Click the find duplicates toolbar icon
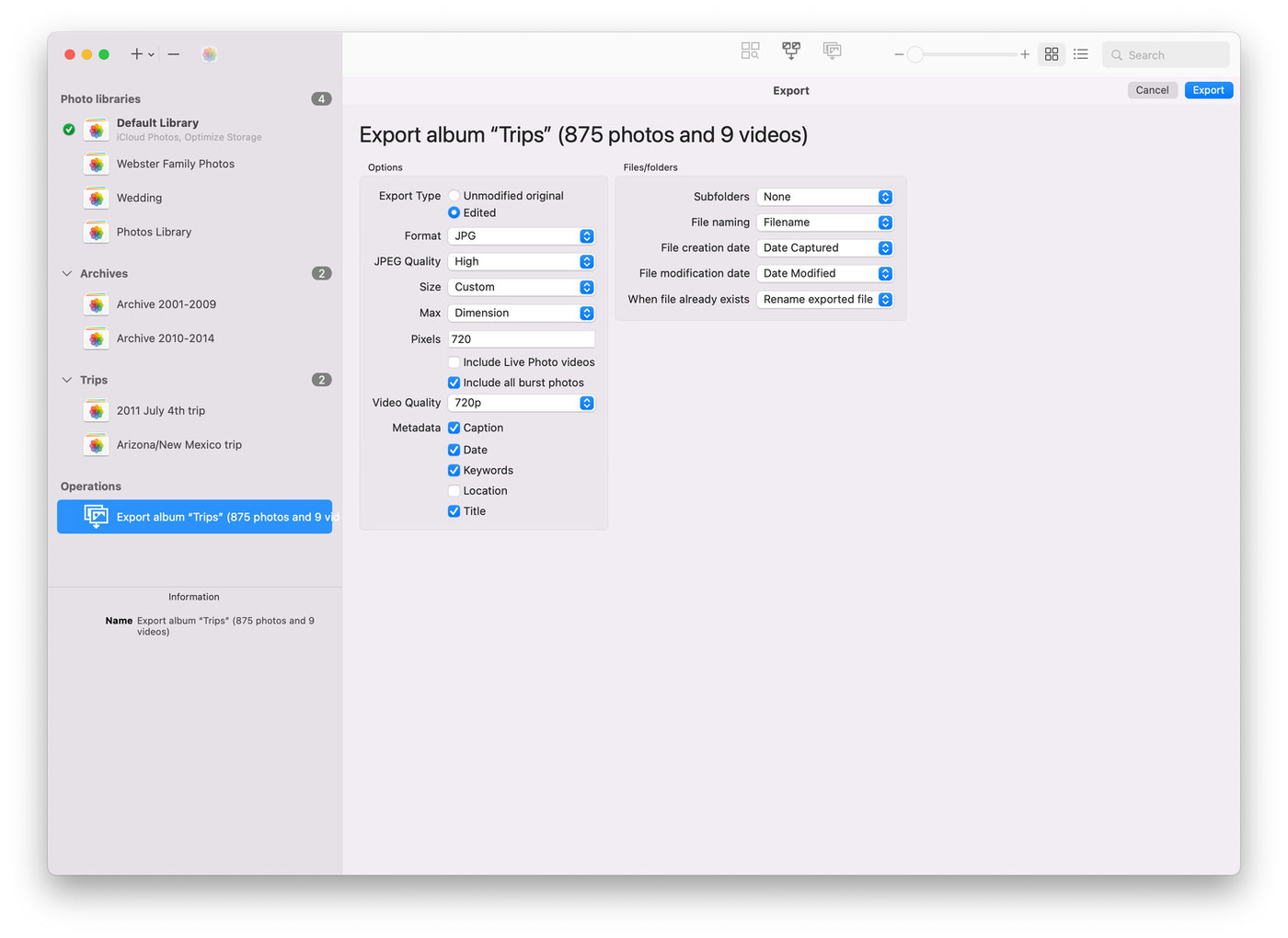1288x938 pixels. 750,51
